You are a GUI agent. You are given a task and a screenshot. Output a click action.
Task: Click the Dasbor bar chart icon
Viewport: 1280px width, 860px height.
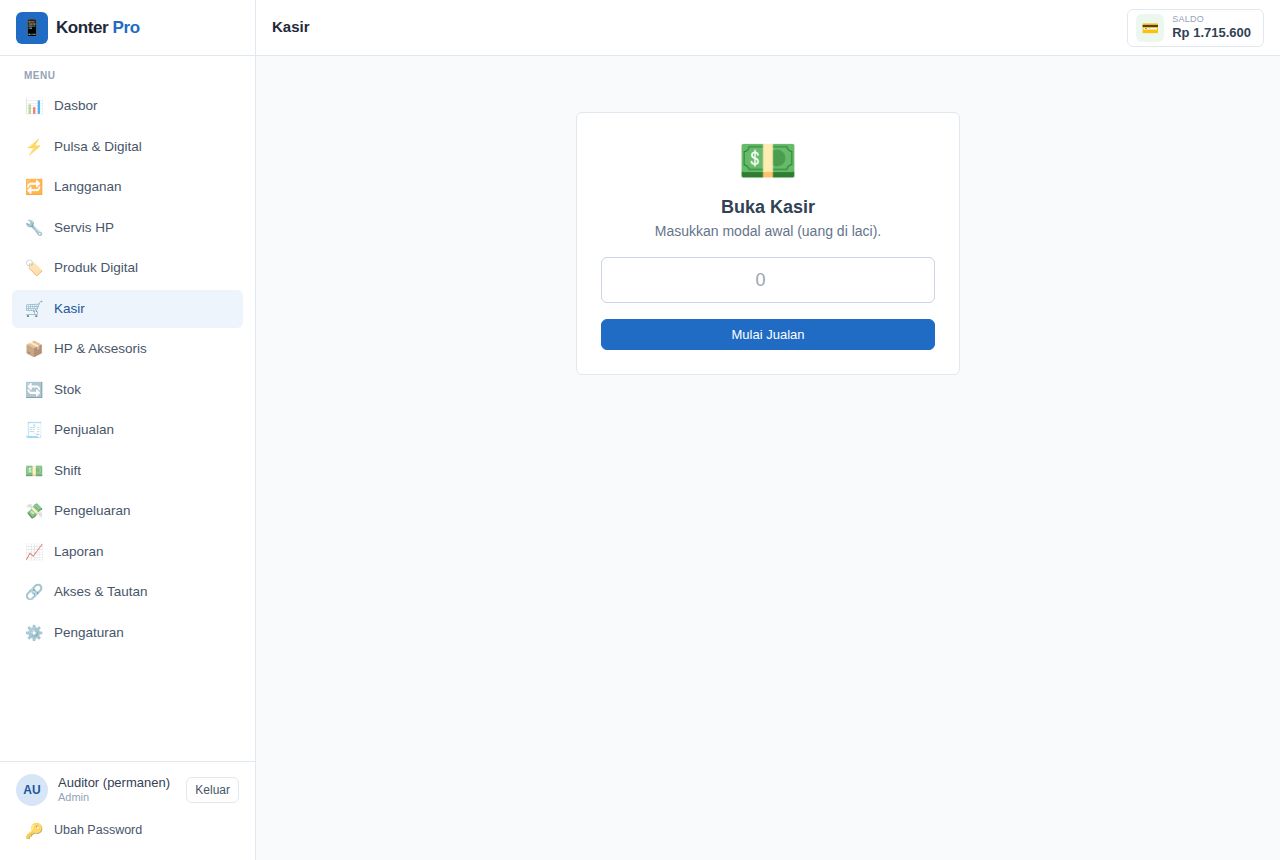click(x=34, y=106)
